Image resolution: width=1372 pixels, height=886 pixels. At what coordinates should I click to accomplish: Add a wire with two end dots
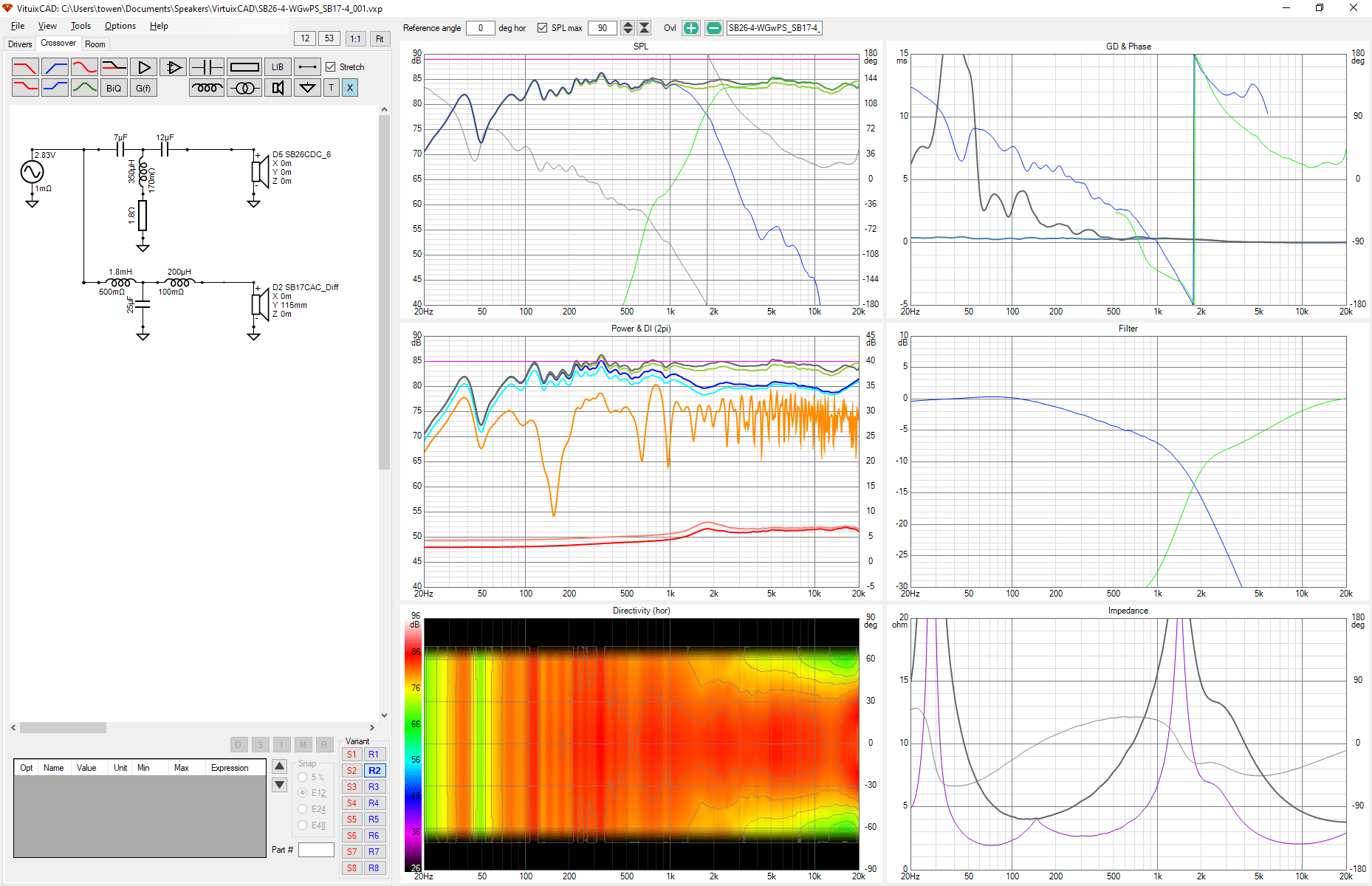(308, 67)
